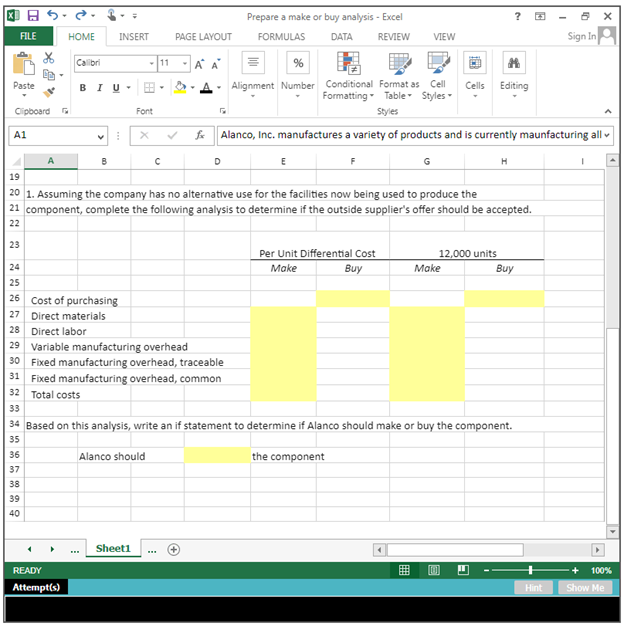The image size is (624, 626).
Task: Open the Name Box dropdown arrow
Action: point(101,135)
